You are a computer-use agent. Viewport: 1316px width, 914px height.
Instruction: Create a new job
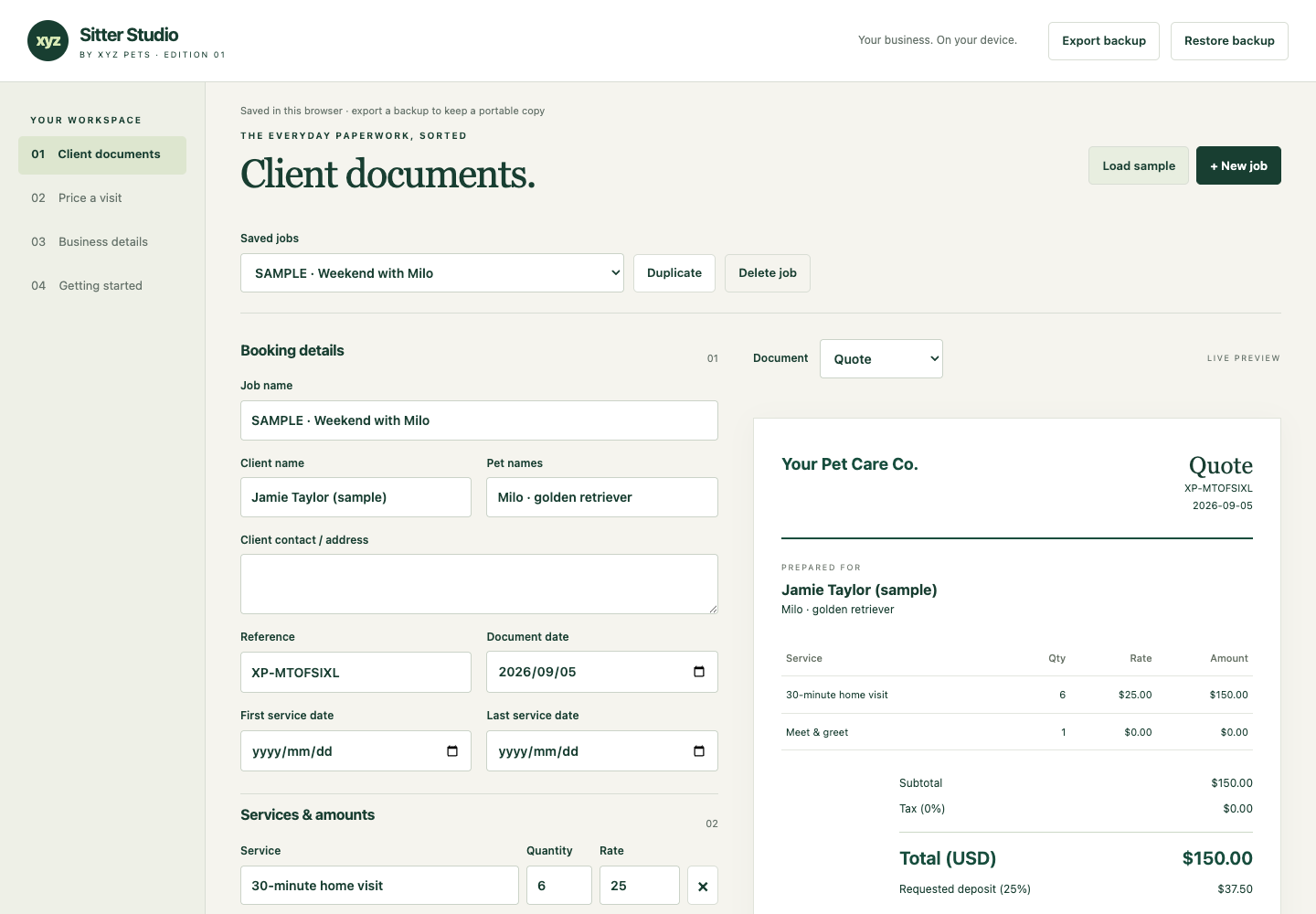(x=1238, y=165)
